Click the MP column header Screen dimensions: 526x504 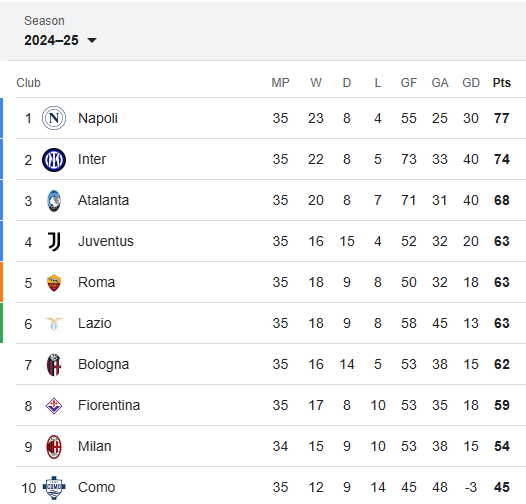[x=280, y=83]
